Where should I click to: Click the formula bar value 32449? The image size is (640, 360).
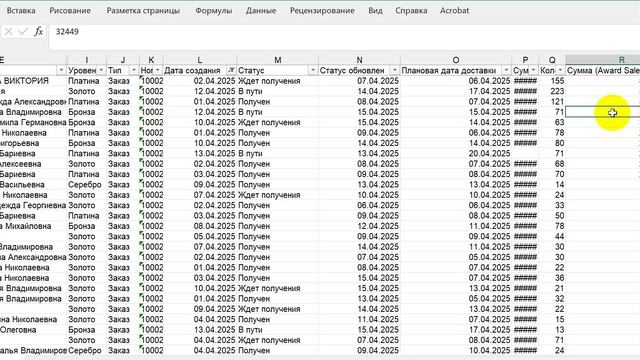(67, 31)
